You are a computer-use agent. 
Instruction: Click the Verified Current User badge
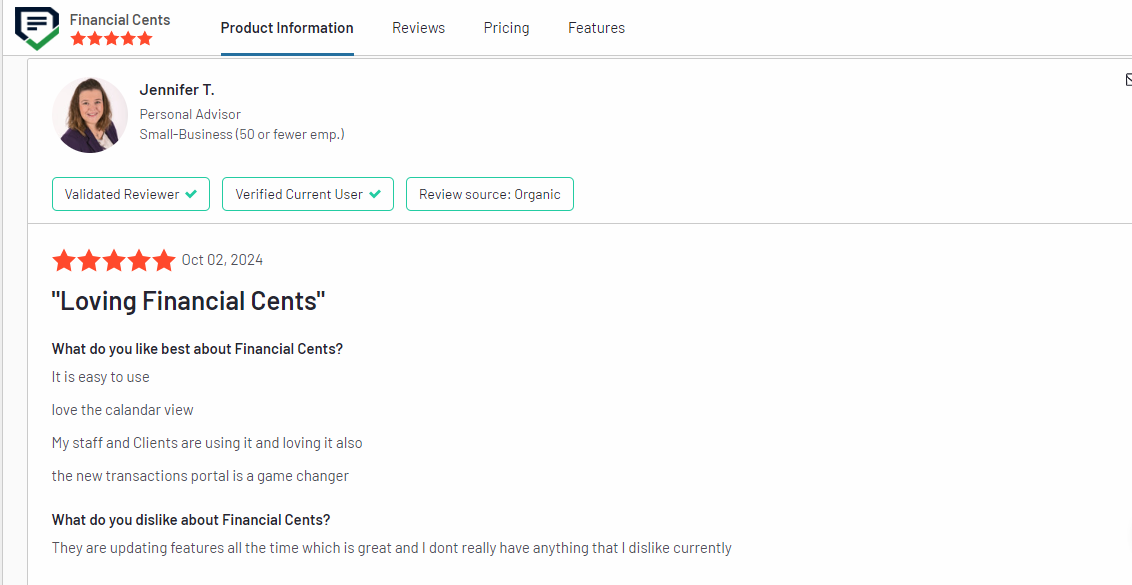point(308,194)
